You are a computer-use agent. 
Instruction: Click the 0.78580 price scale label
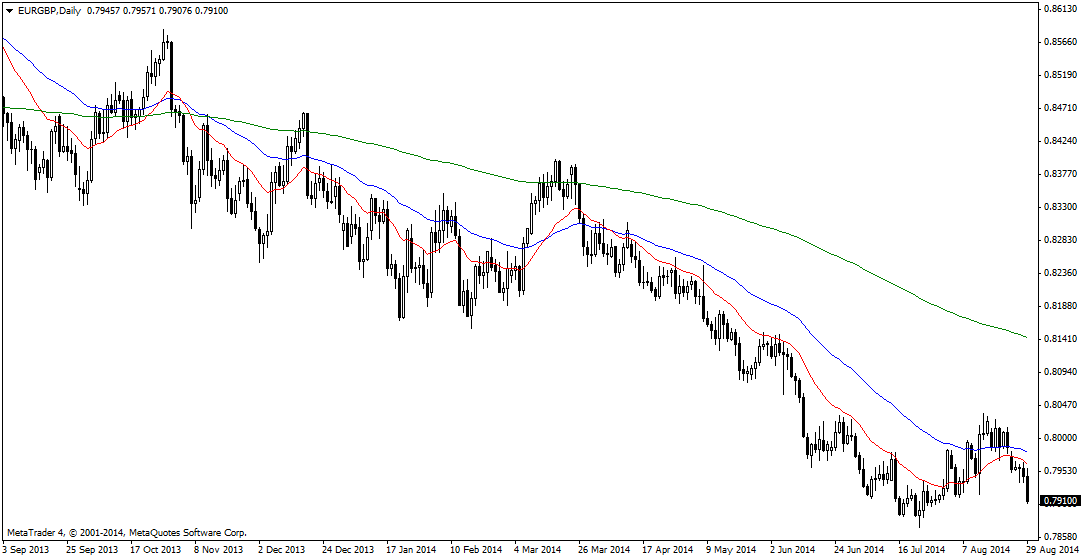point(1059,537)
